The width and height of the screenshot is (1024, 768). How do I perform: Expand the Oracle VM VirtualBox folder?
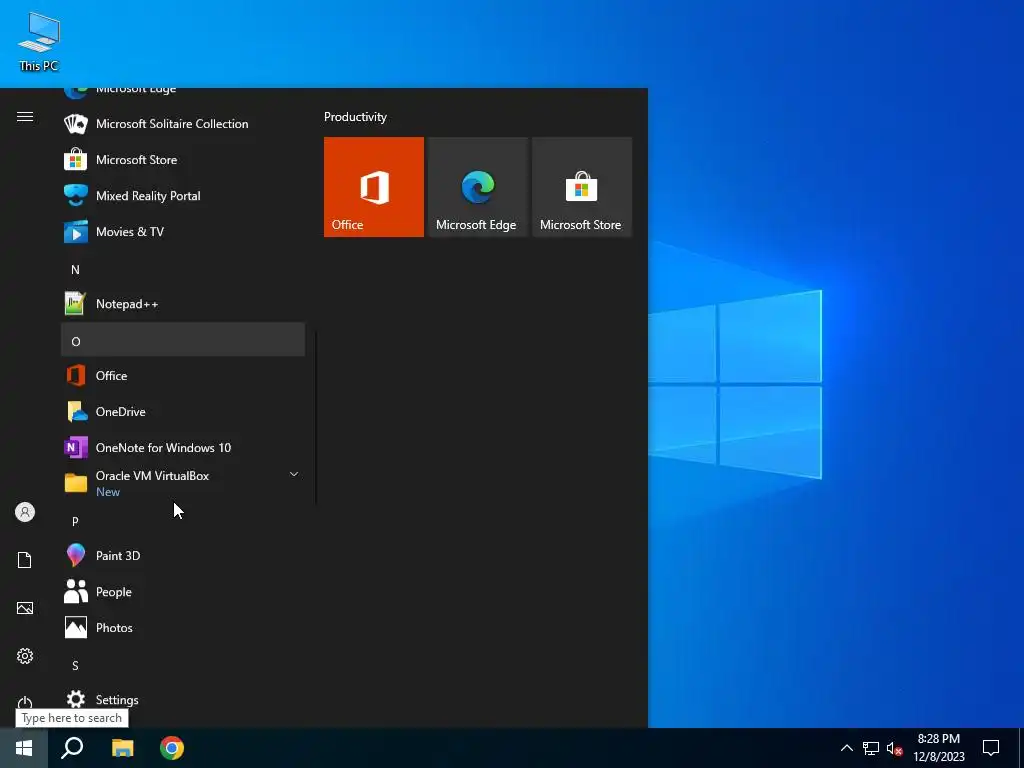click(183, 483)
